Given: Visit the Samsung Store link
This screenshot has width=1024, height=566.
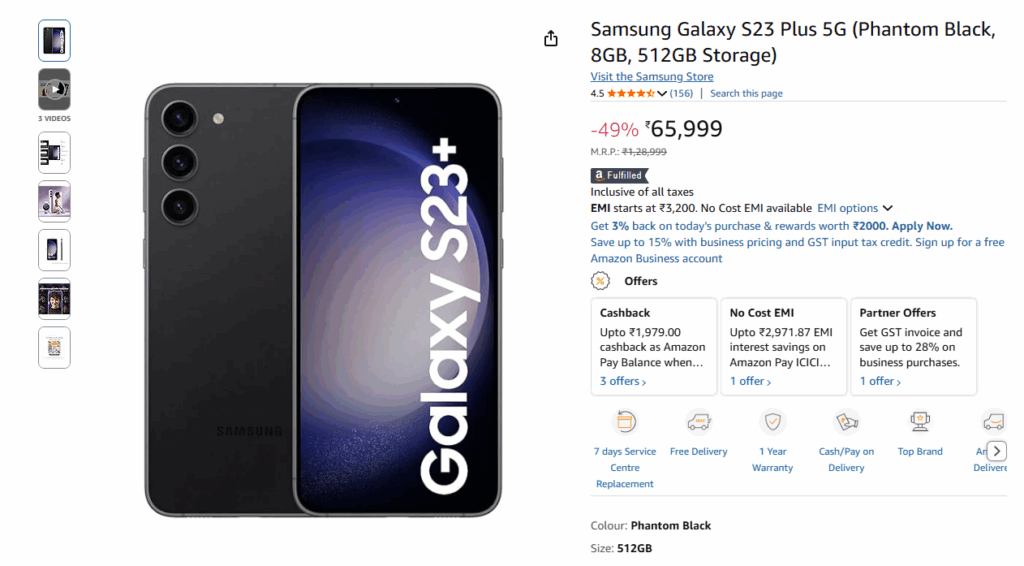Looking at the screenshot, I should 652,76.
